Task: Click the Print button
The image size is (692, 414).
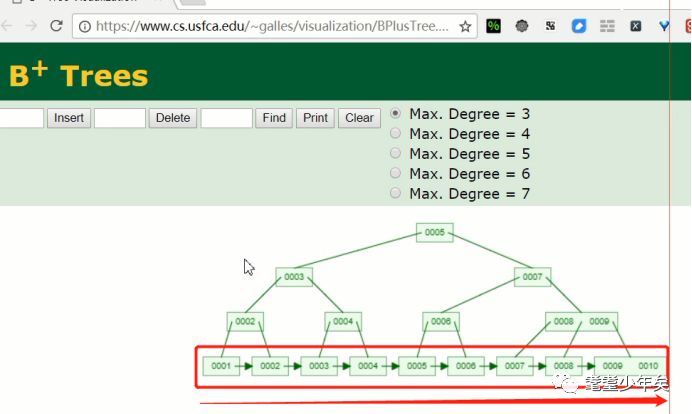Action: pyautogui.click(x=315, y=118)
